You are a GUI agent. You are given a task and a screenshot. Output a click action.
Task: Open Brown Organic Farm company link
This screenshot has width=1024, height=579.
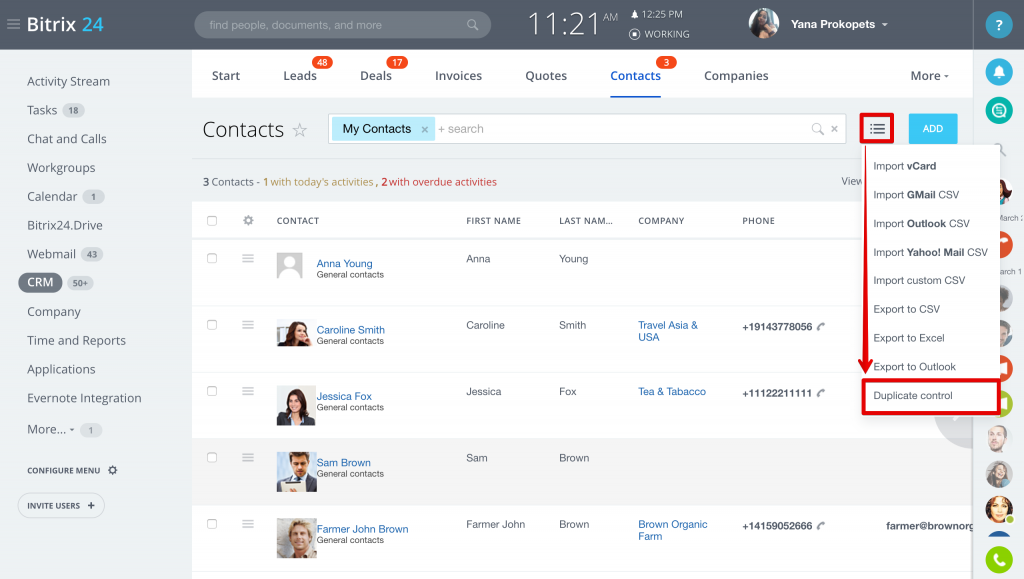pos(672,530)
